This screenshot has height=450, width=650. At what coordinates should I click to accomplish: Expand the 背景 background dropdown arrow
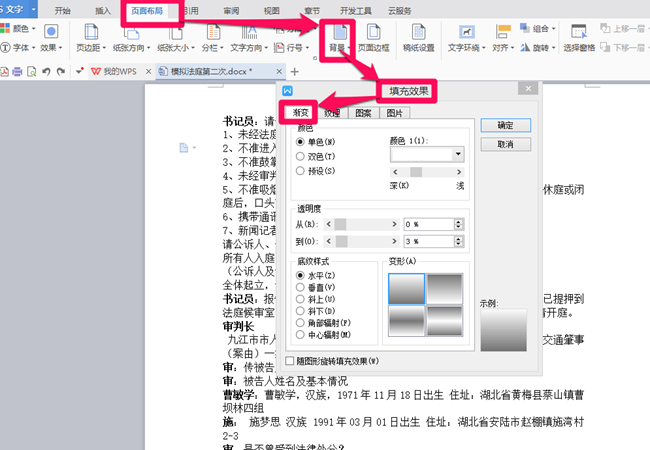[349, 48]
